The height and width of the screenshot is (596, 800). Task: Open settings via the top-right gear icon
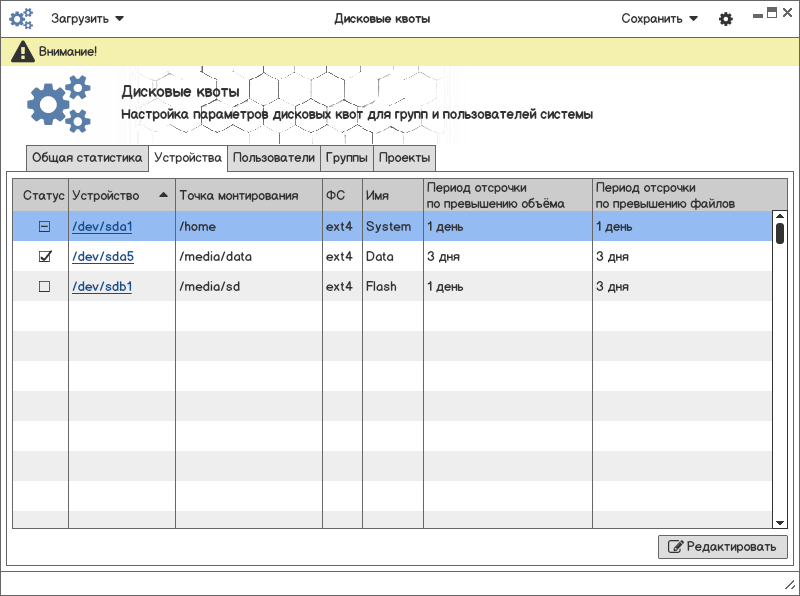pos(726,19)
